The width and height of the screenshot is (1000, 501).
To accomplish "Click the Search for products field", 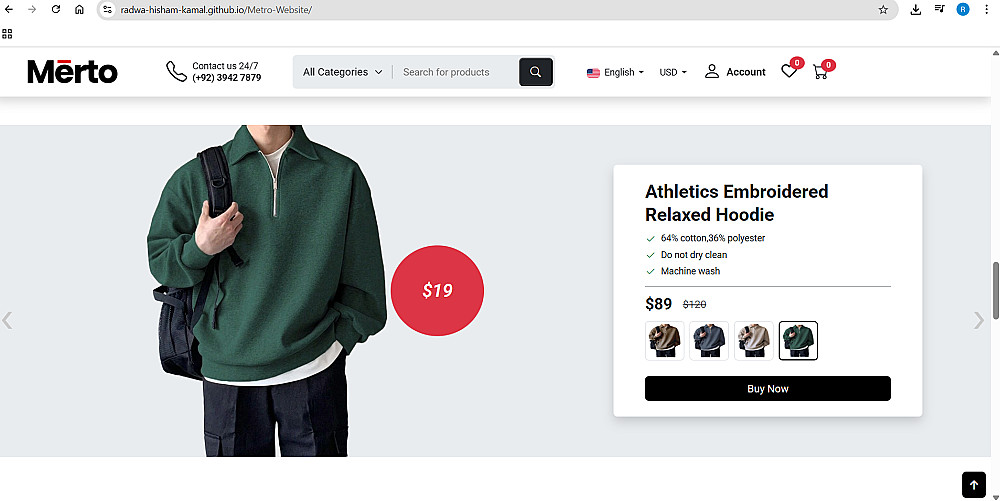I will 455,72.
